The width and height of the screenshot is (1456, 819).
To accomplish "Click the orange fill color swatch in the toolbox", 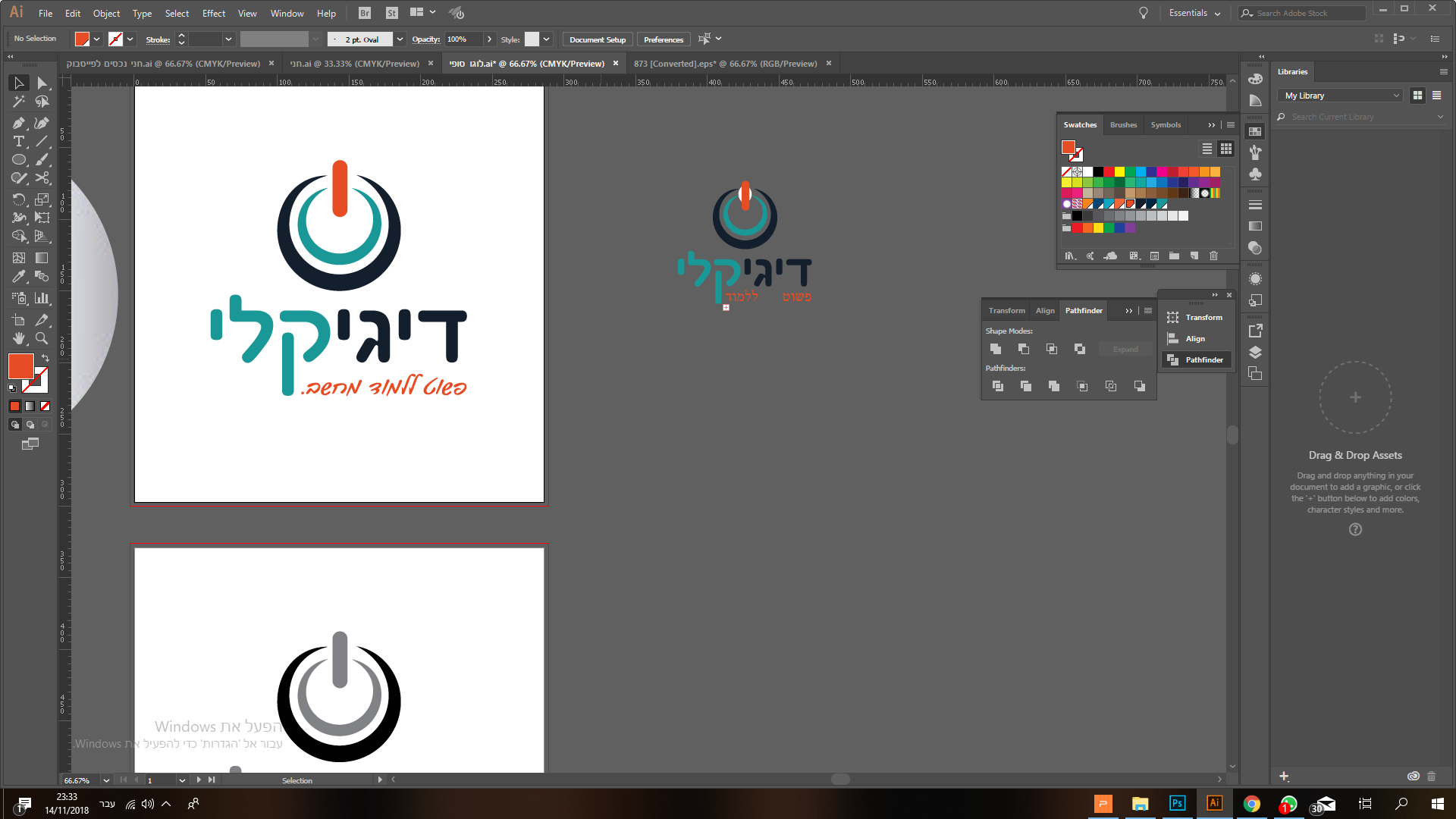I will click(x=20, y=366).
